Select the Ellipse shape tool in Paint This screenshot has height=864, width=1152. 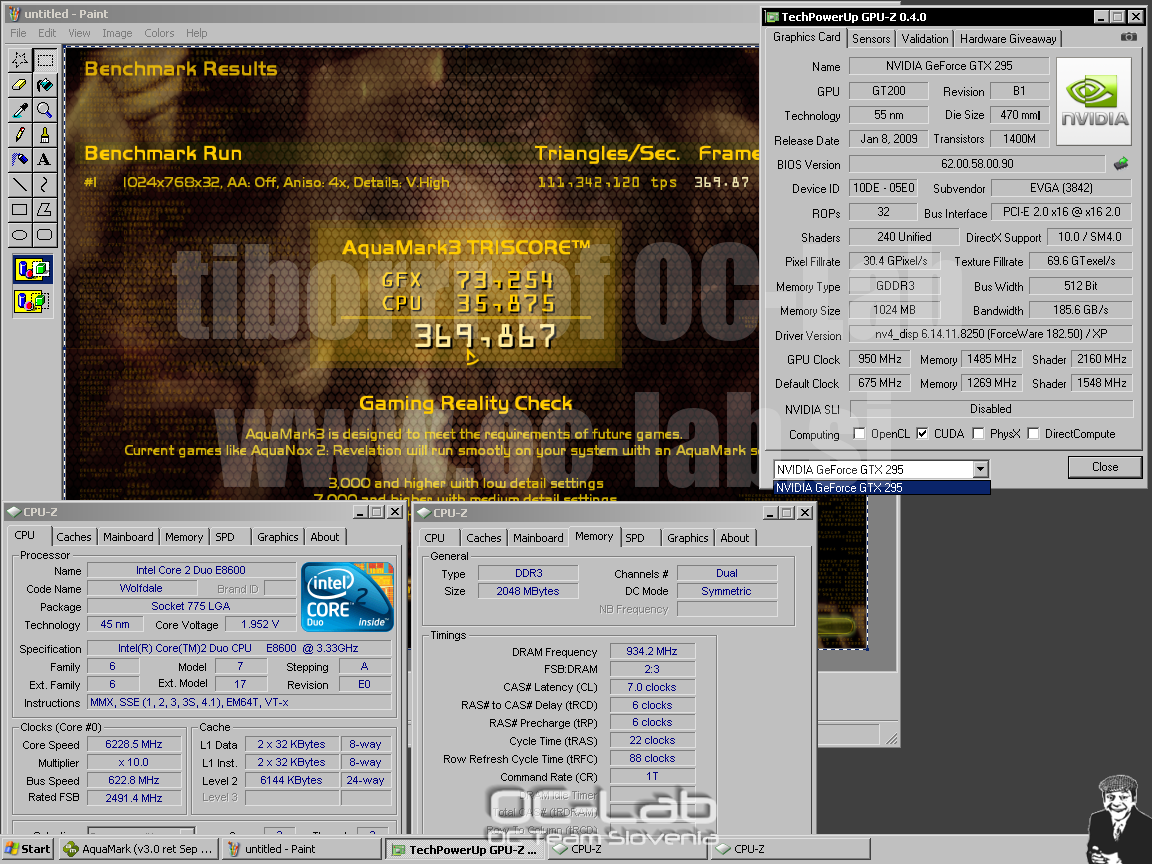[x=20, y=235]
